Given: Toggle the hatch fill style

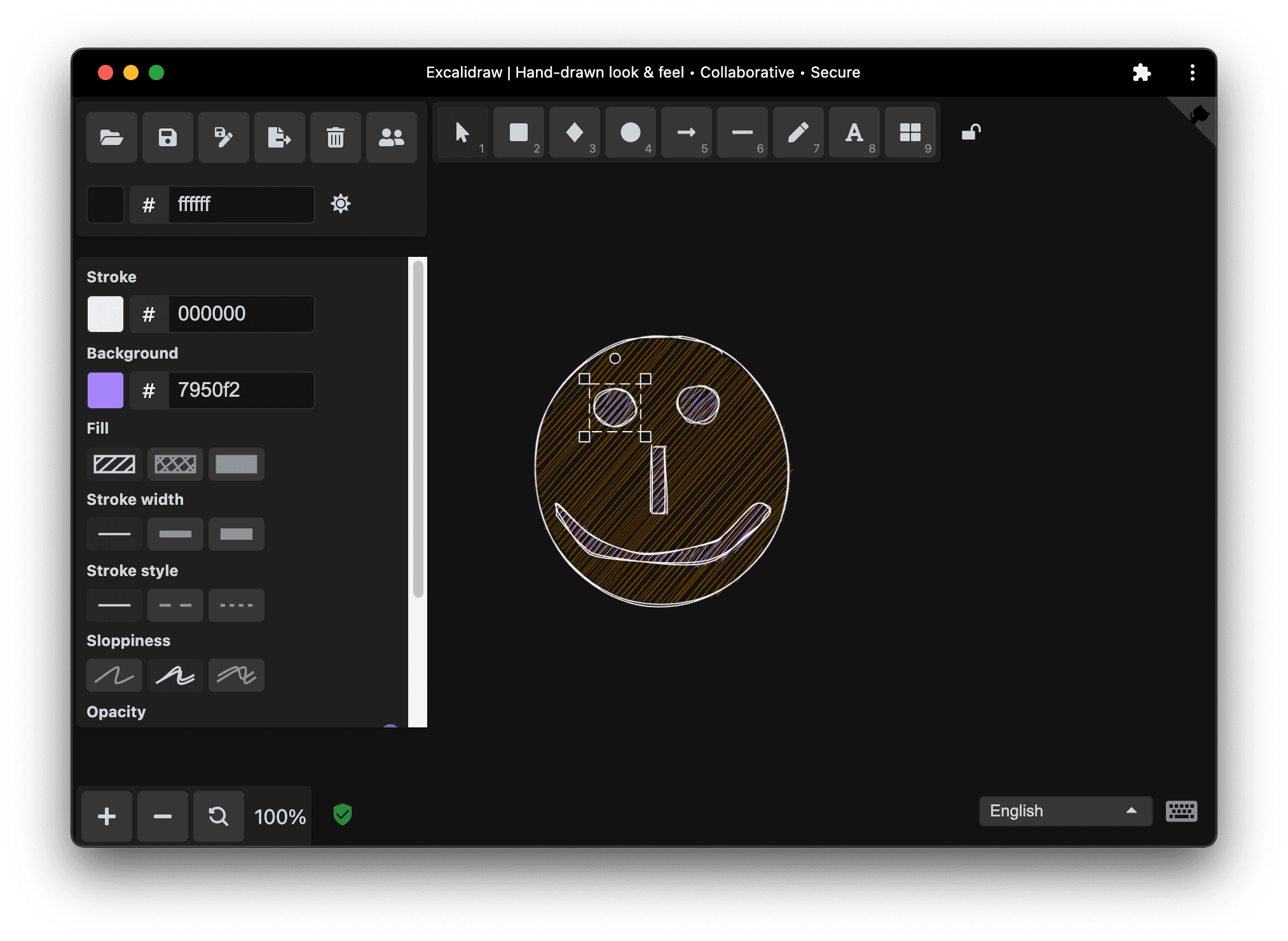Looking at the screenshot, I should click(x=115, y=463).
